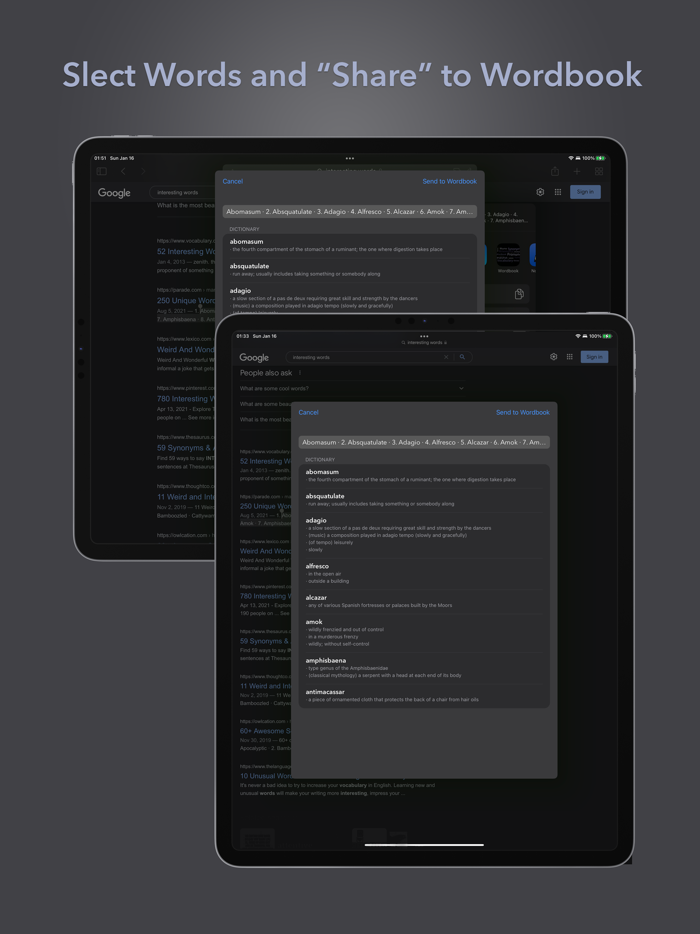Open "780 Interesting W…" result on back iPad
This screenshot has height=934, width=700.
[x=185, y=398]
